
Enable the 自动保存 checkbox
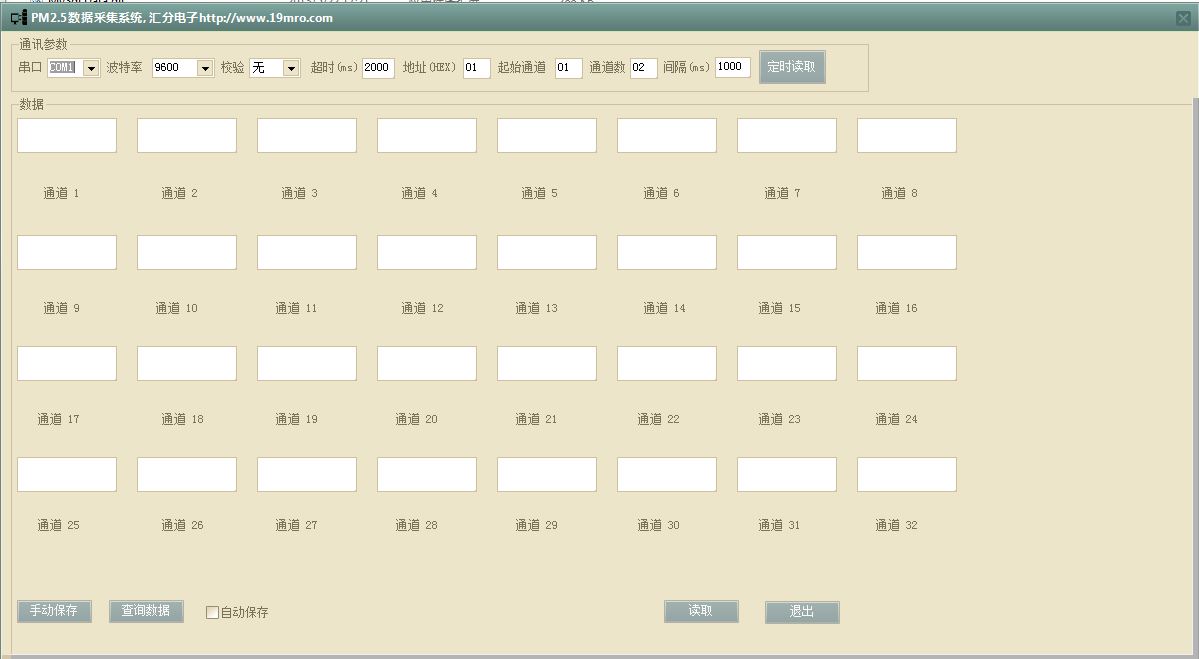point(213,612)
